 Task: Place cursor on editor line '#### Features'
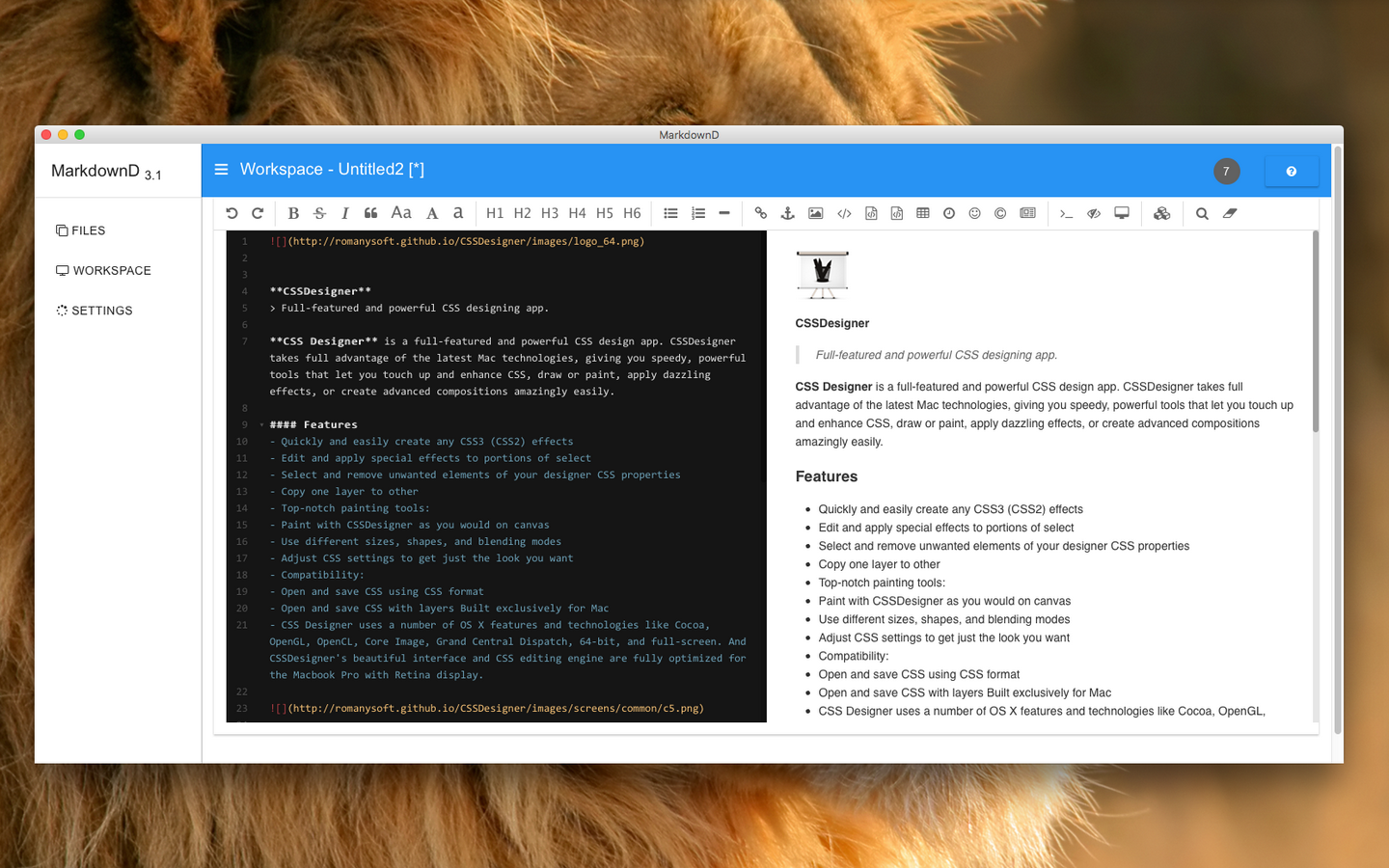point(313,424)
